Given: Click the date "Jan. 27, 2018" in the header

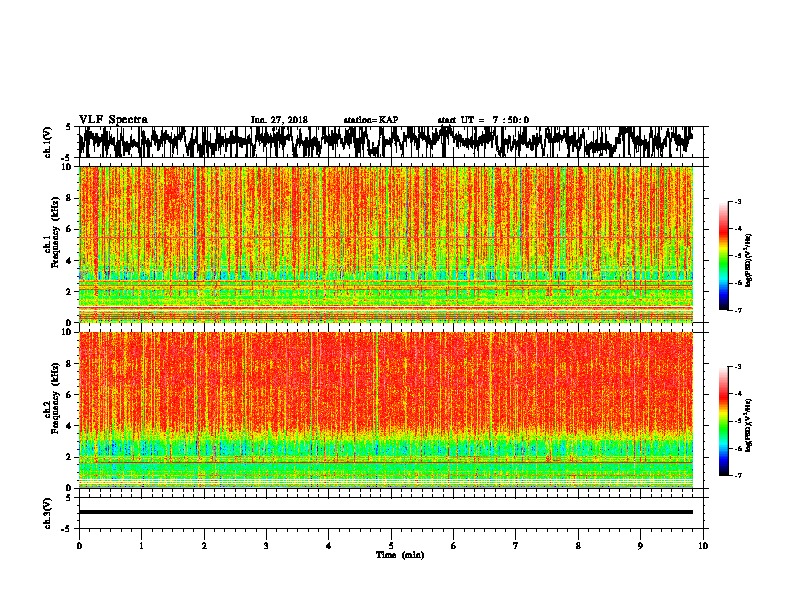Looking at the screenshot, I should pyautogui.click(x=279, y=120).
